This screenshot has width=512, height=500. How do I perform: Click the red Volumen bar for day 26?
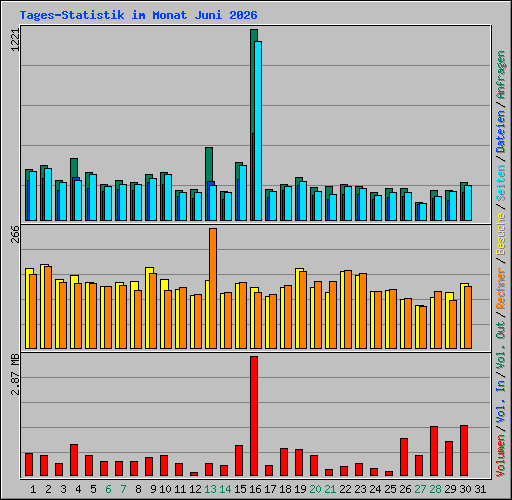pos(404,457)
